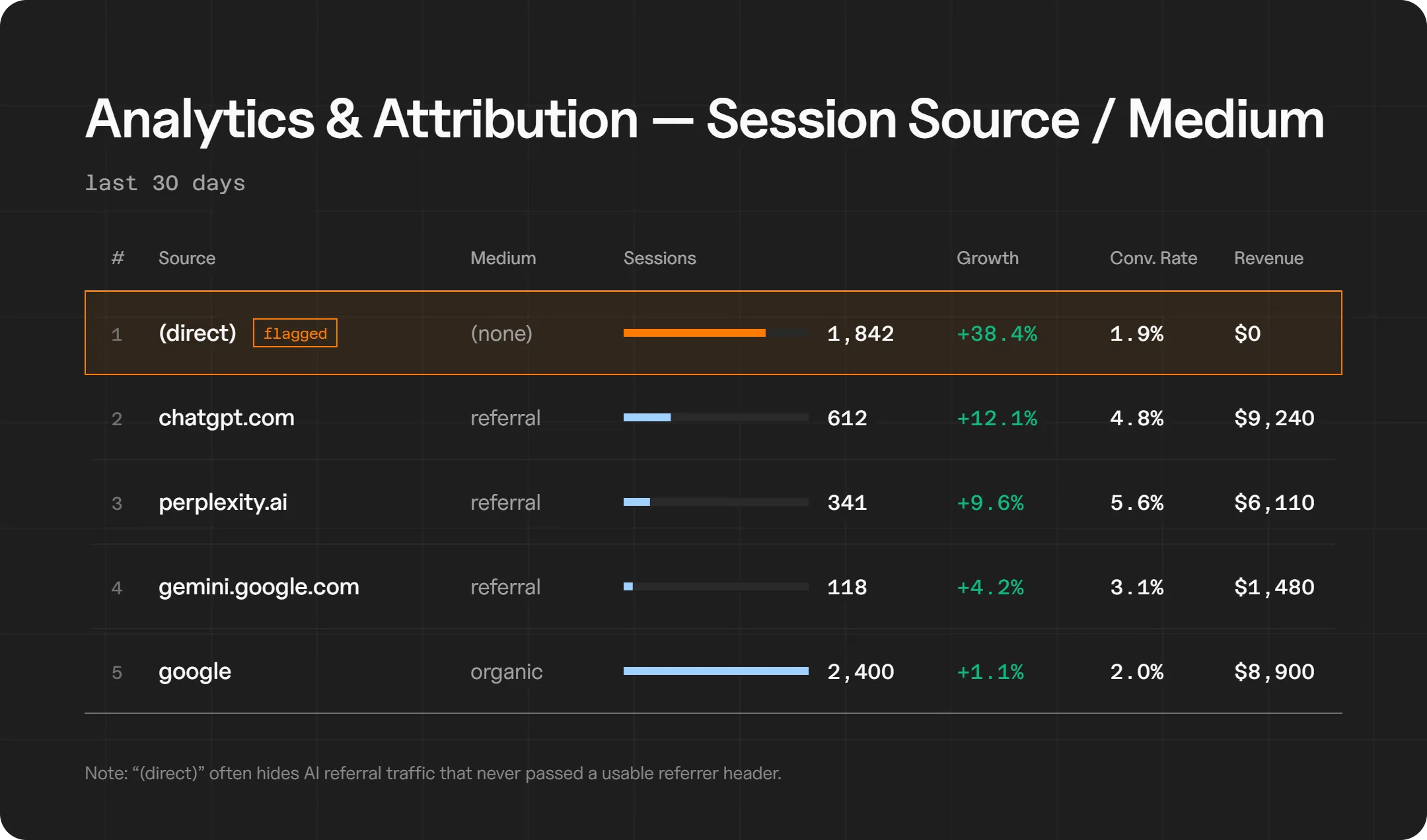Viewport: 1427px width, 840px height.
Task: Click the $8,900 revenue value
Action: pyautogui.click(x=1274, y=672)
